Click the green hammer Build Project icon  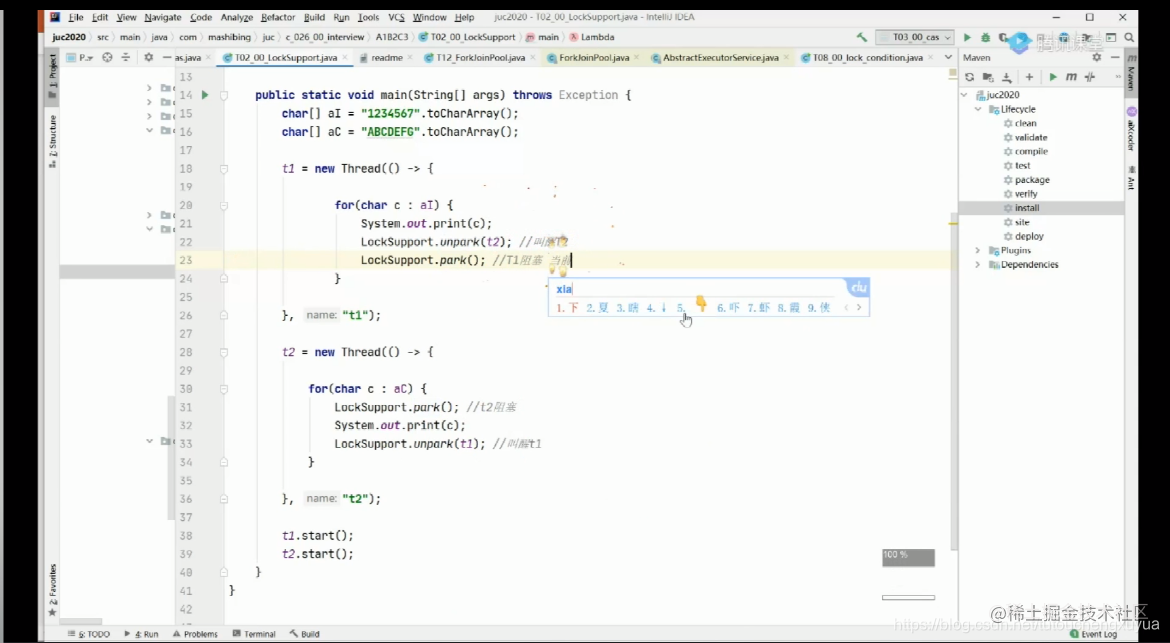(862, 37)
